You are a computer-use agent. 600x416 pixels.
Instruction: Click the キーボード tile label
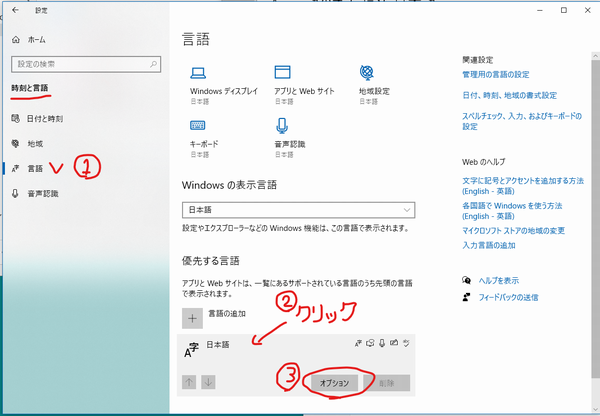[x=204, y=144]
